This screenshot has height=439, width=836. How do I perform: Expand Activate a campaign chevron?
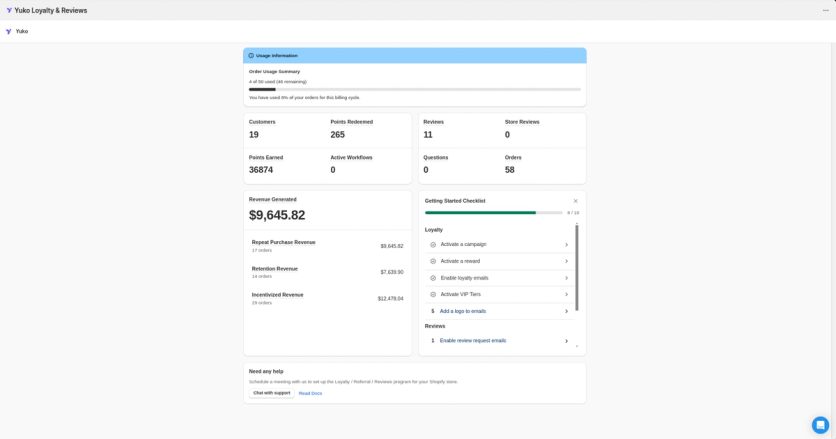point(566,245)
